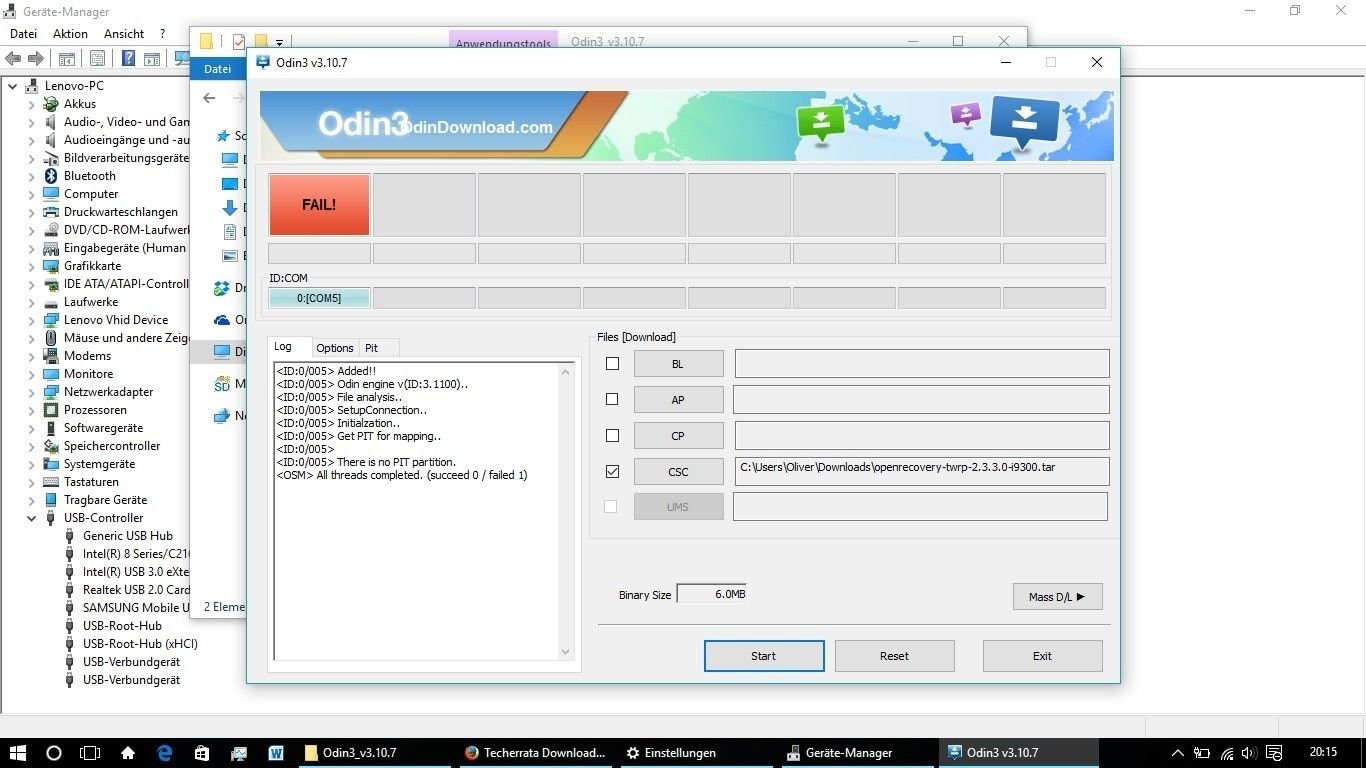Click the Binary Size 6.0MB field
This screenshot has width=1366, height=768.
coord(713,594)
